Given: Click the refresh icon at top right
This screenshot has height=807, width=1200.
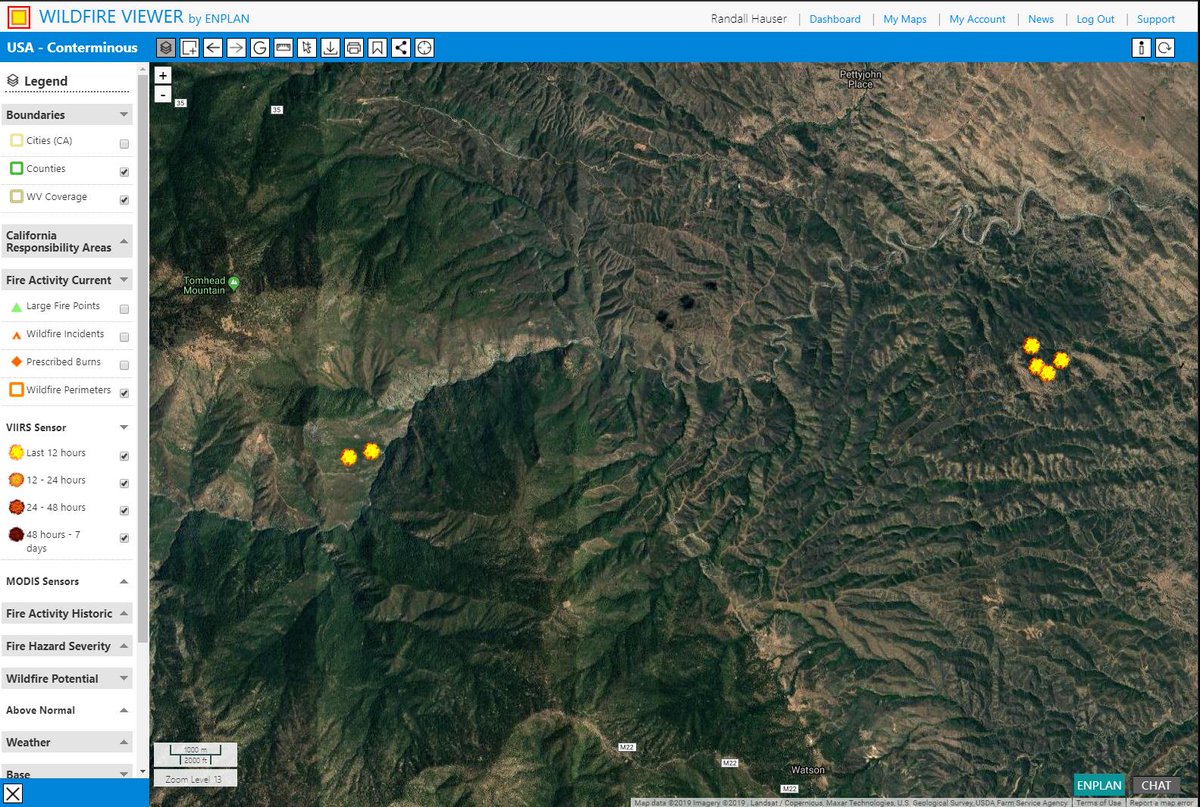Looking at the screenshot, I should click(x=1166, y=47).
